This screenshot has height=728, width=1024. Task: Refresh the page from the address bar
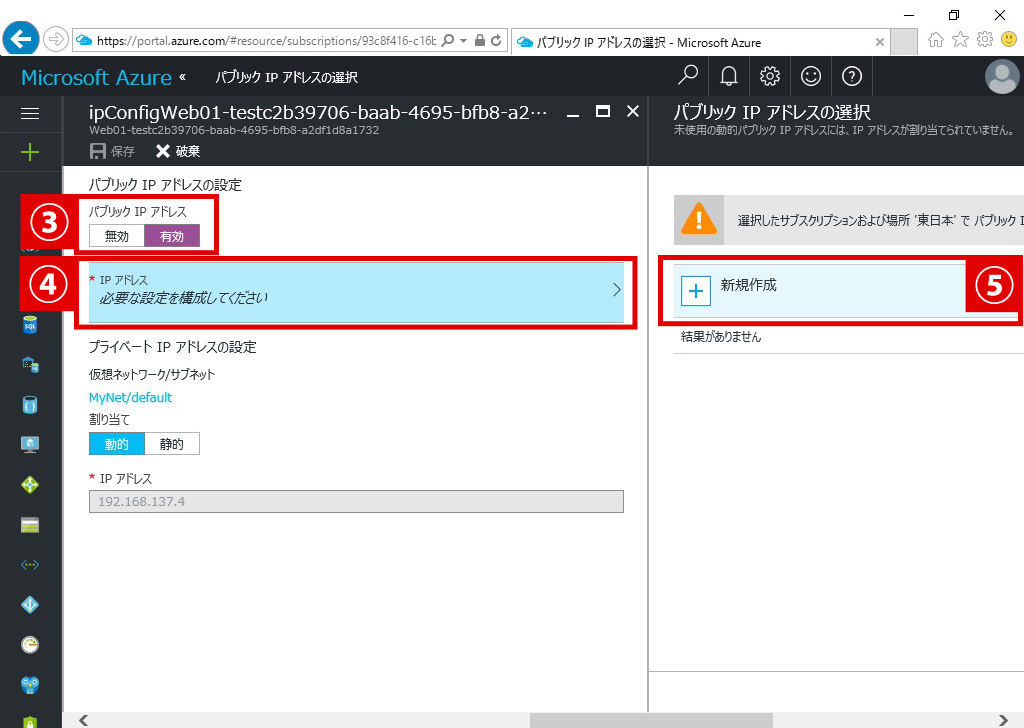point(496,40)
